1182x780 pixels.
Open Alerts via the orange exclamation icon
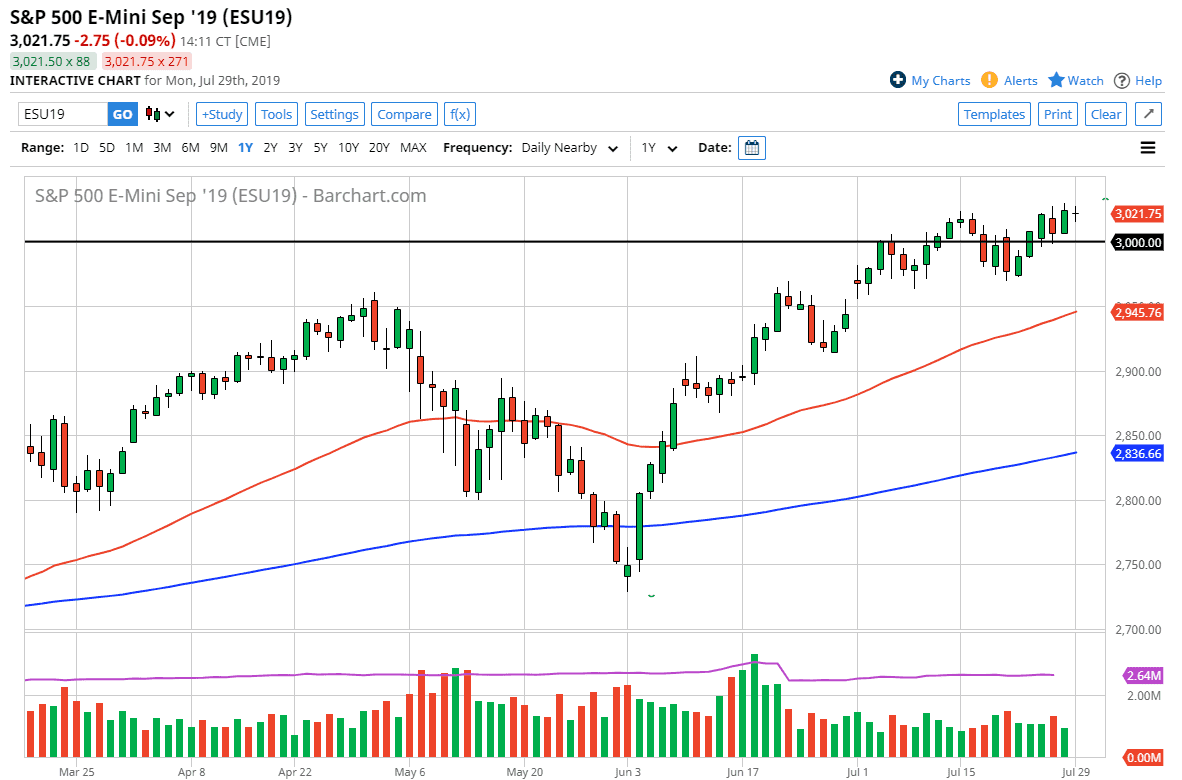coord(989,81)
